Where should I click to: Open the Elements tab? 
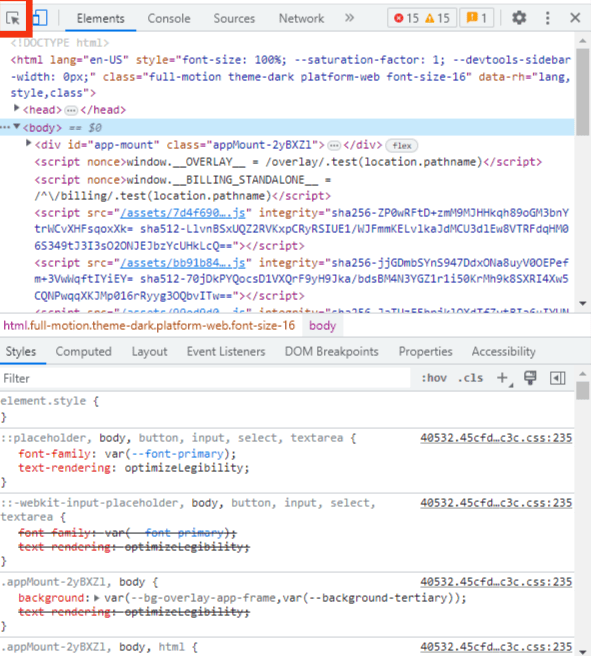pyautogui.click(x=100, y=18)
